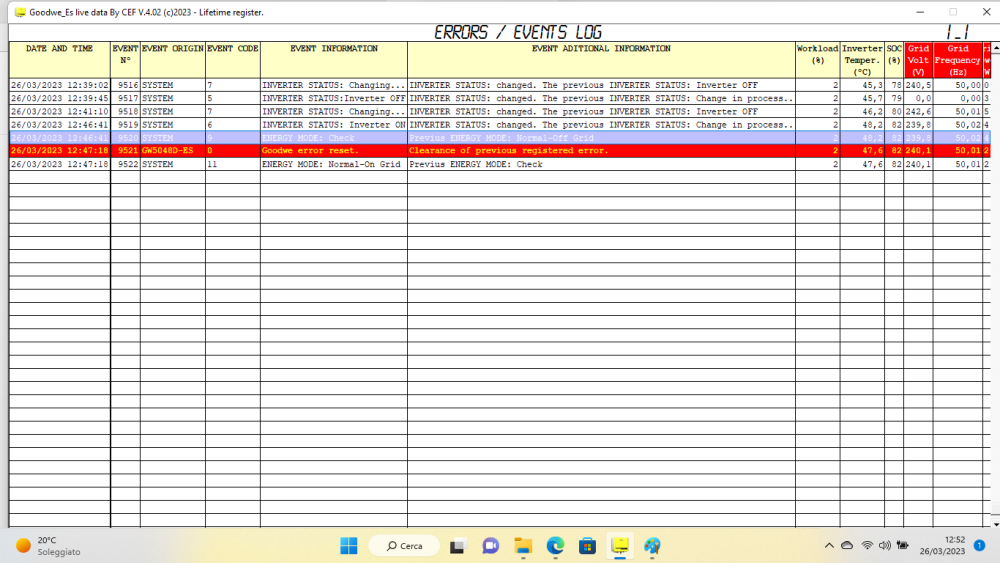1000x563 pixels.
Task: Select event number 9518 cell
Action: (x=125, y=112)
